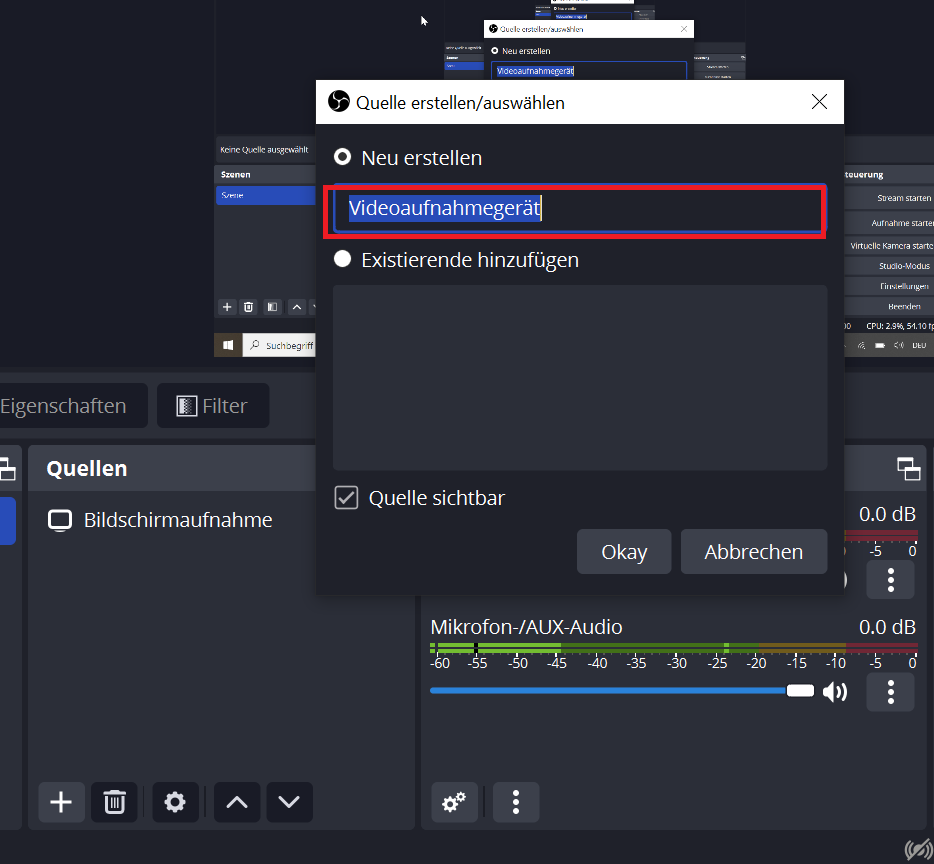The height and width of the screenshot is (864, 934).
Task: Move the source down with the down arrow
Action: pos(289,801)
